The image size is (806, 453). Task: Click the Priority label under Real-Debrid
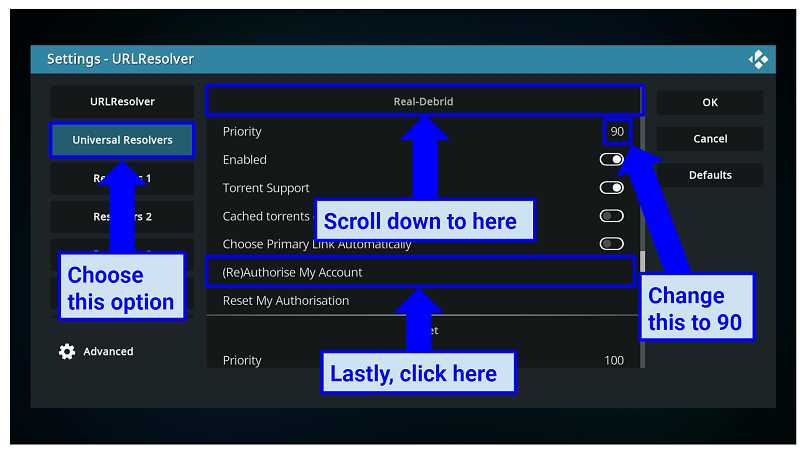(x=242, y=132)
